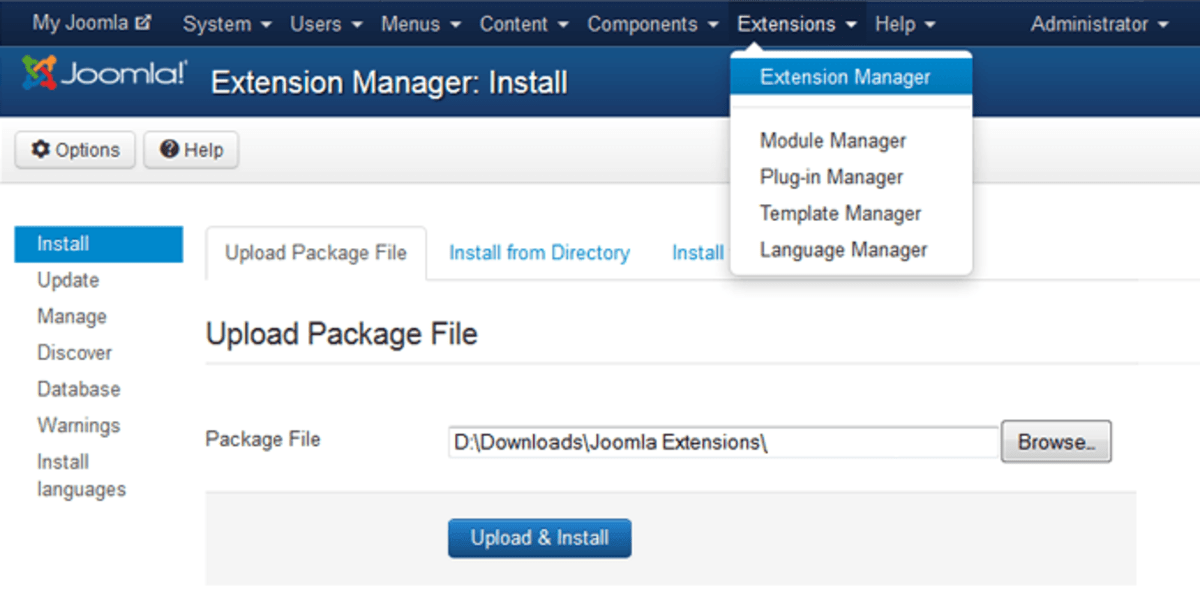Click the Extension Manager: Install title
This screenshot has width=1200, height=612.
pyautogui.click(x=389, y=82)
